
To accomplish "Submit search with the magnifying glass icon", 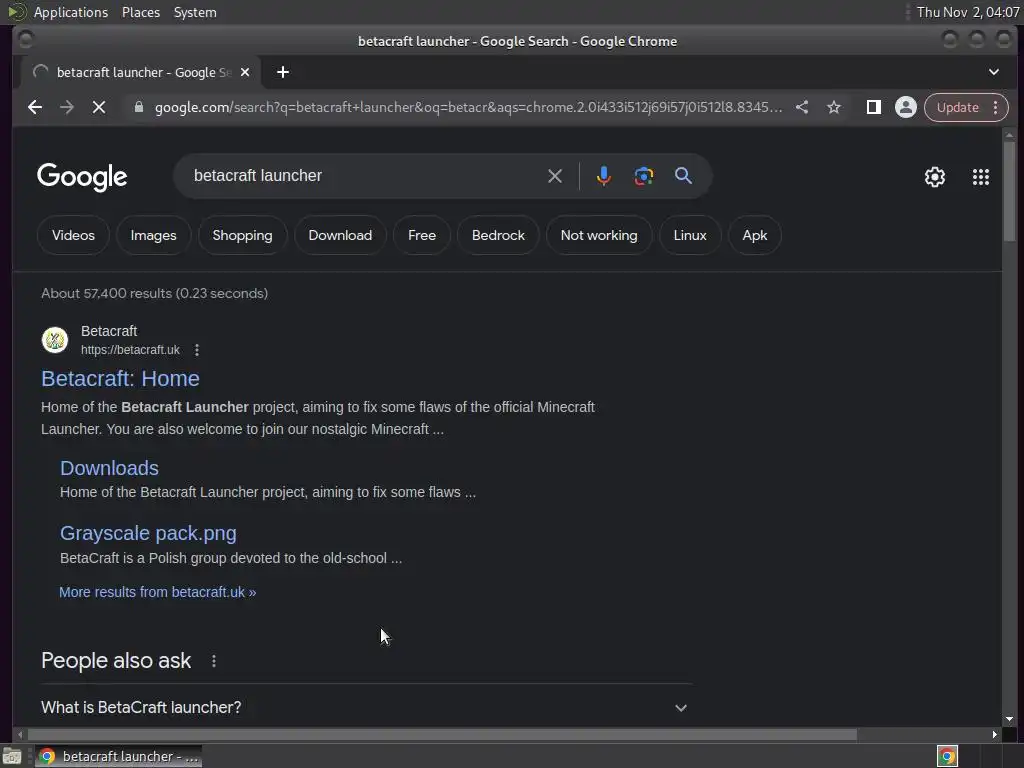I will coord(683,176).
